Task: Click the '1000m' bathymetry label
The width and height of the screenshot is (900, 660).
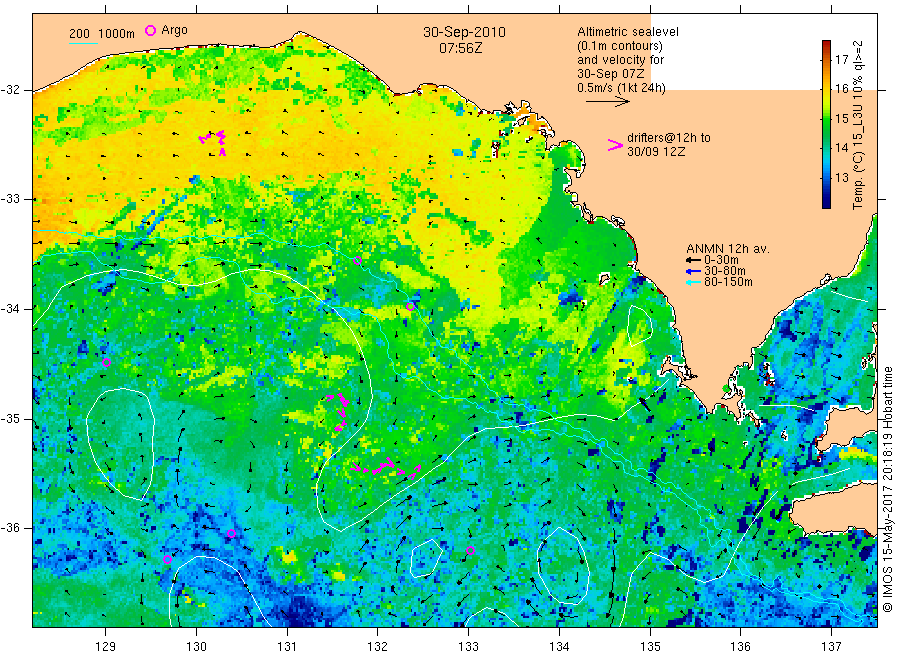Action: coord(117,34)
